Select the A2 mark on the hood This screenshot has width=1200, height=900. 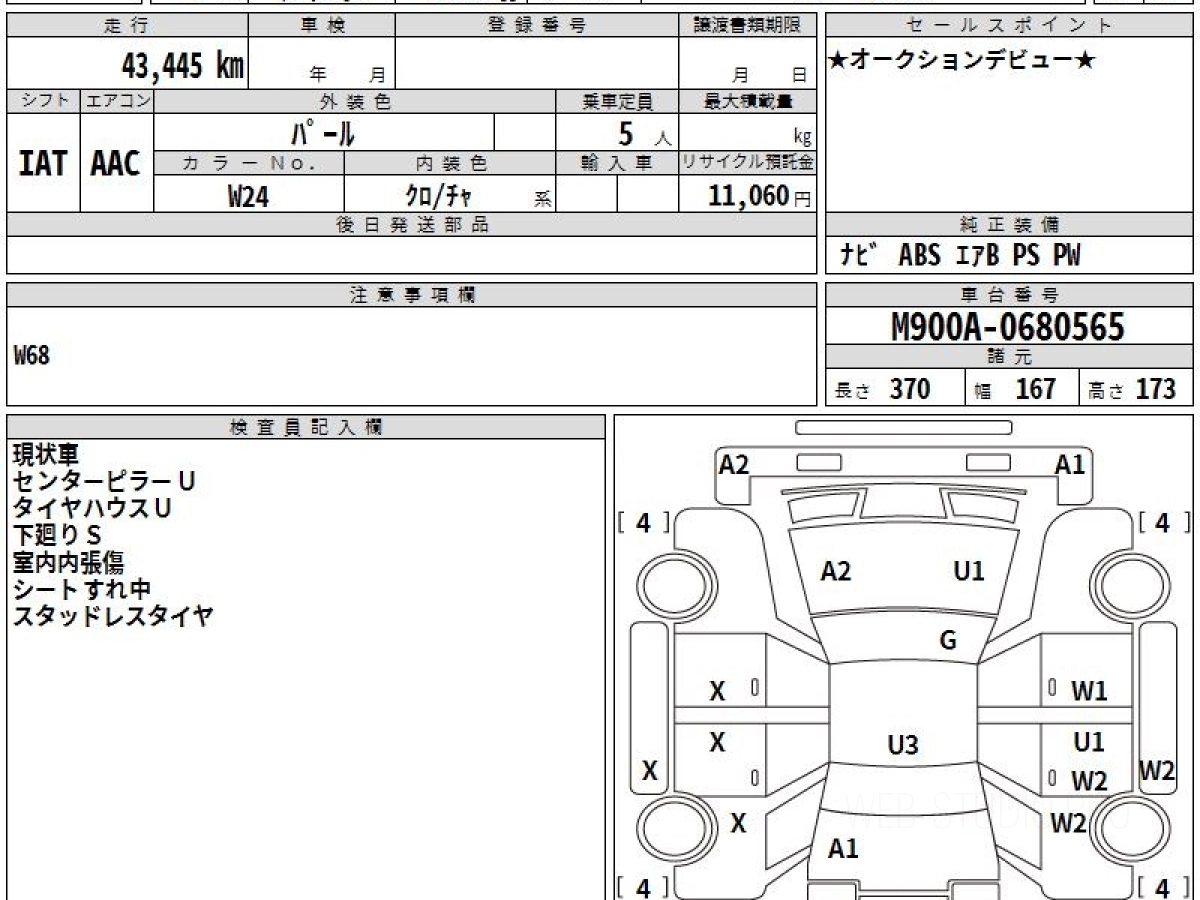pyautogui.click(x=835, y=571)
